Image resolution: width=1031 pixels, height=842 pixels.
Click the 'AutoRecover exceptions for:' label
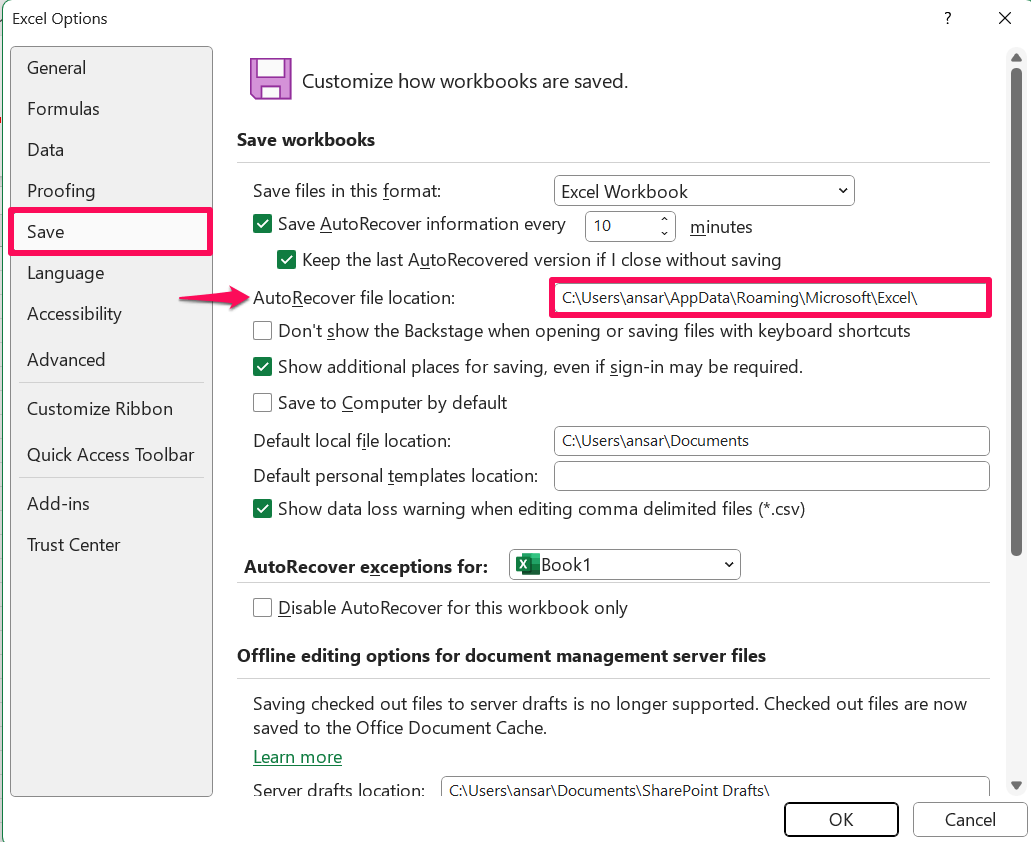pos(366,567)
